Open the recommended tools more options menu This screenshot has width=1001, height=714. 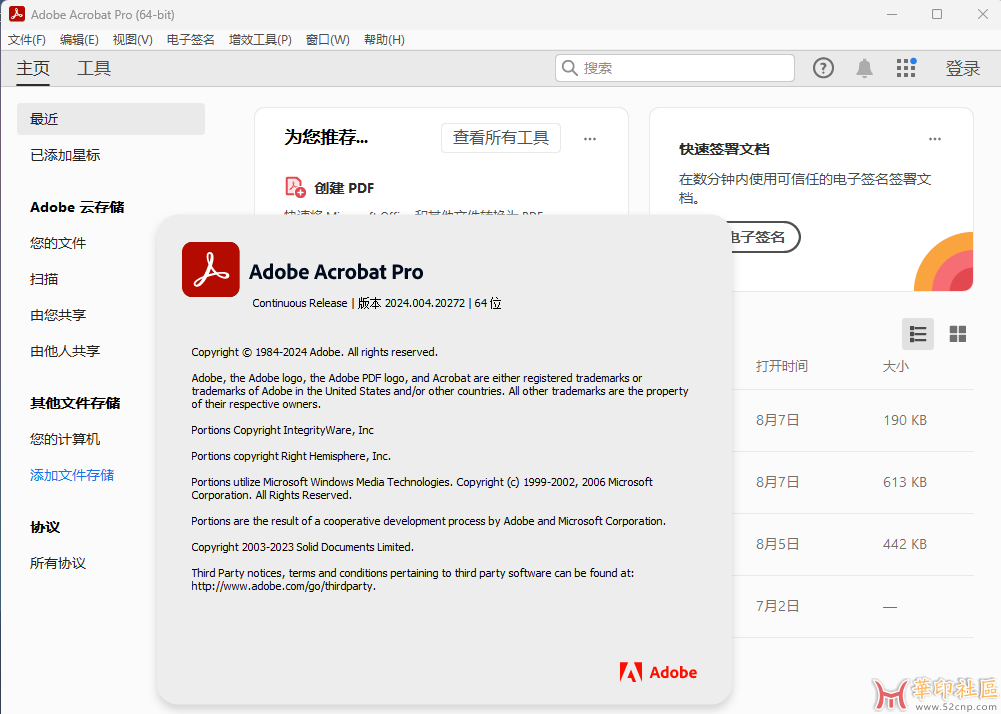[590, 139]
